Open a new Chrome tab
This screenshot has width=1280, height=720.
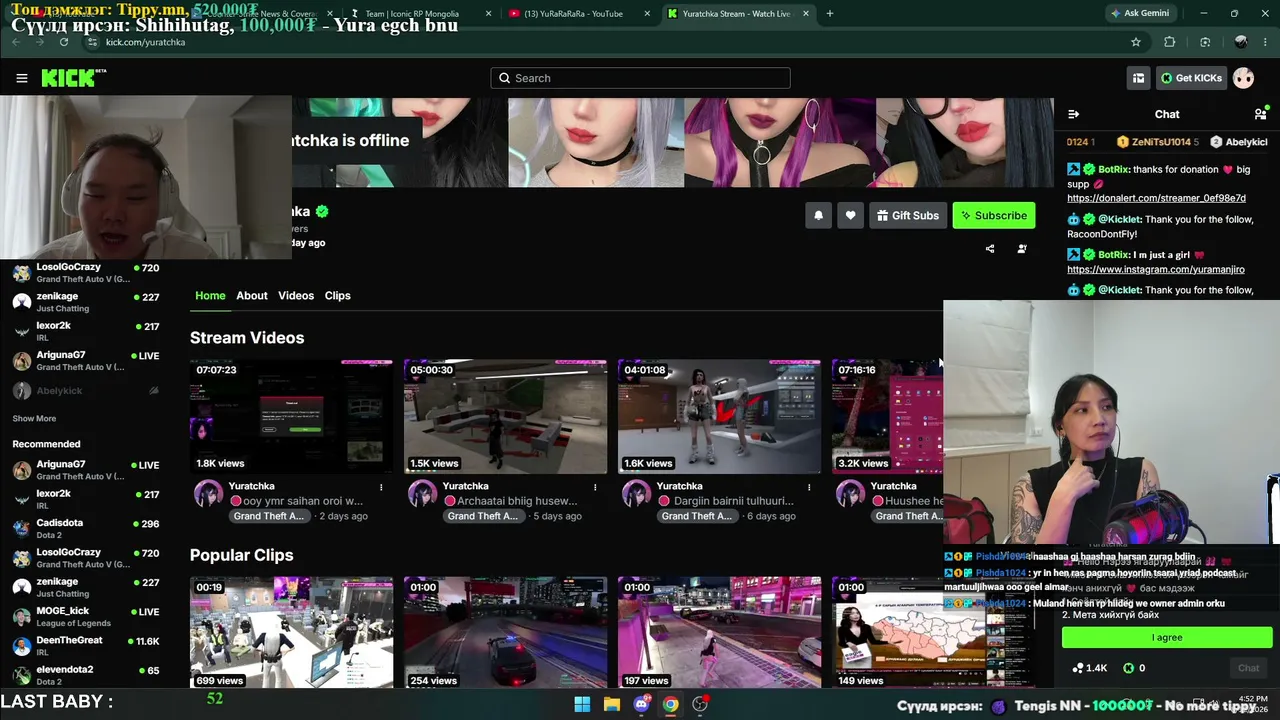pos(829,14)
